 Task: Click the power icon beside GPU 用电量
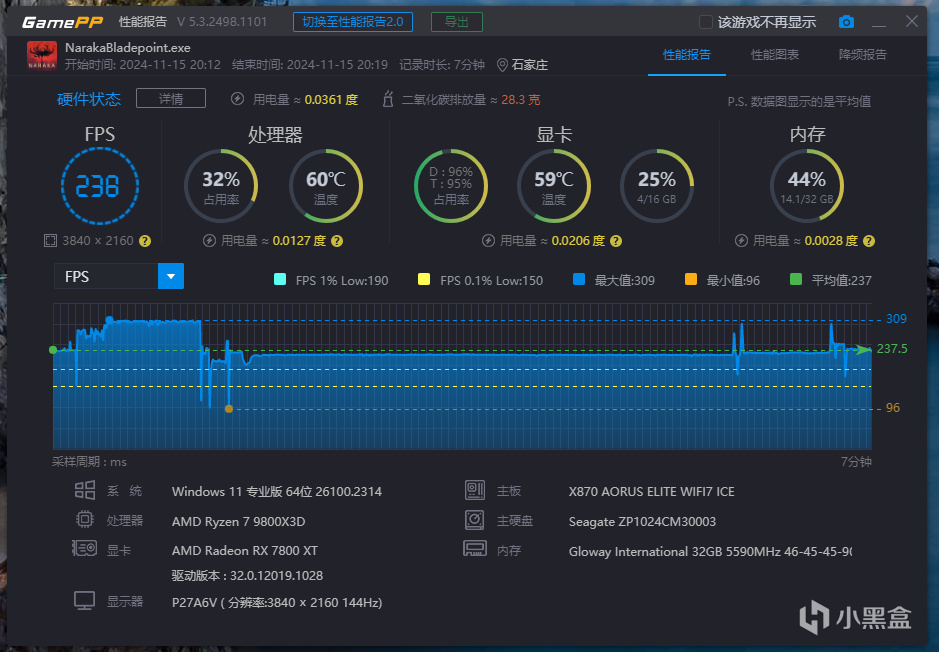(488, 241)
